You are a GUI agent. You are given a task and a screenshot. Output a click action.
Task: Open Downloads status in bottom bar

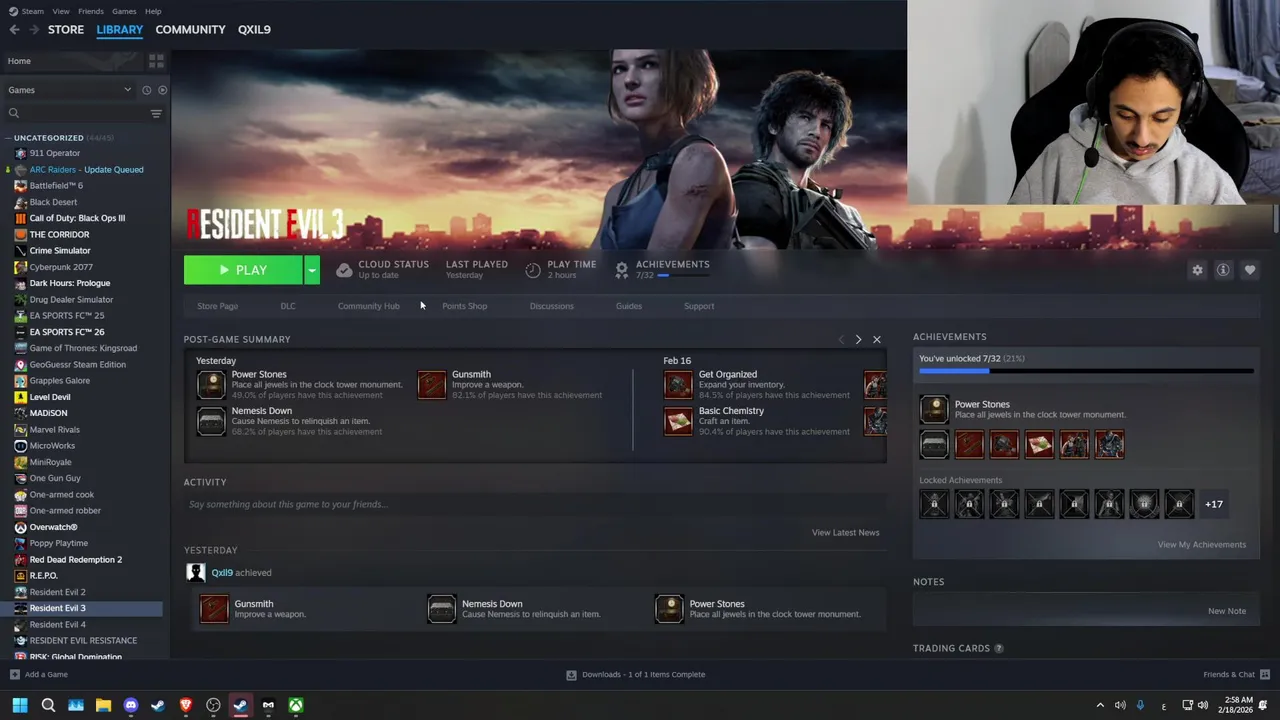(x=636, y=674)
